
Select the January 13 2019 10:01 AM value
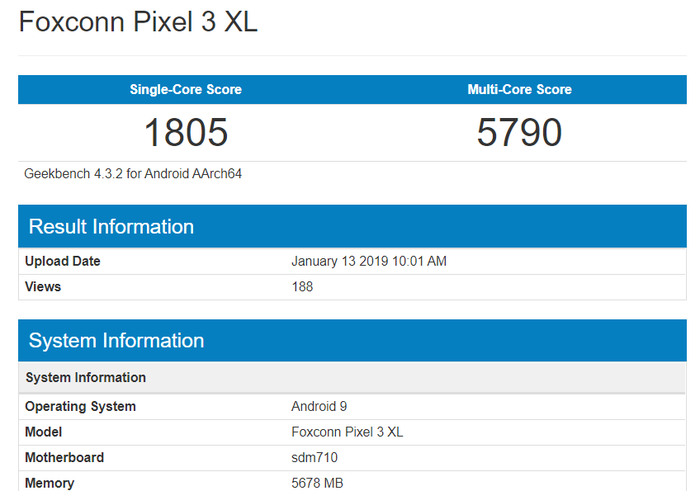coord(369,261)
